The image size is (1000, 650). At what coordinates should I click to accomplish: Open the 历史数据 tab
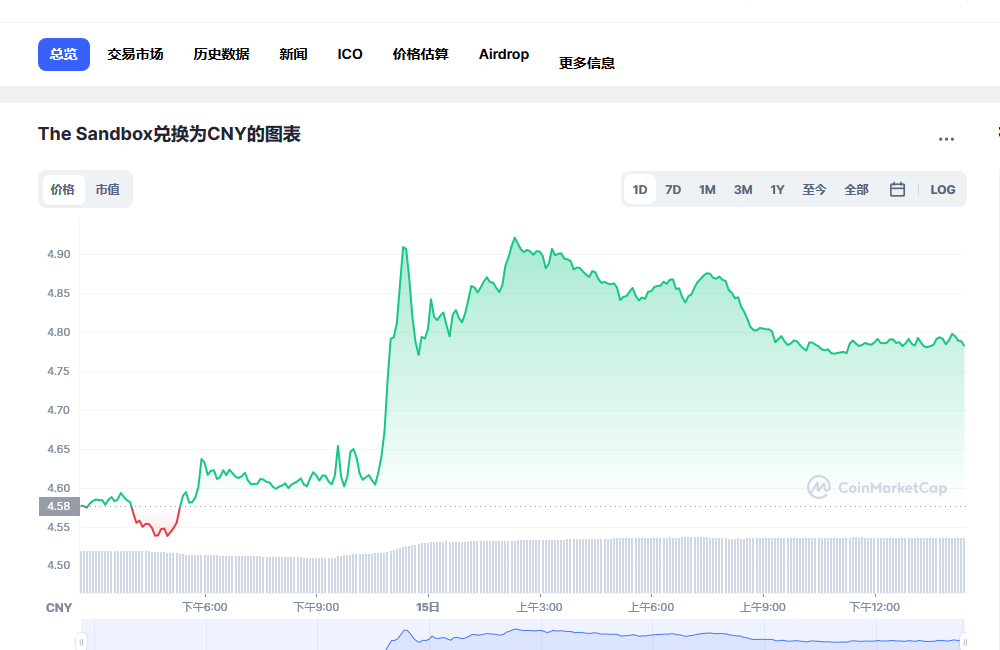[x=221, y=54]
